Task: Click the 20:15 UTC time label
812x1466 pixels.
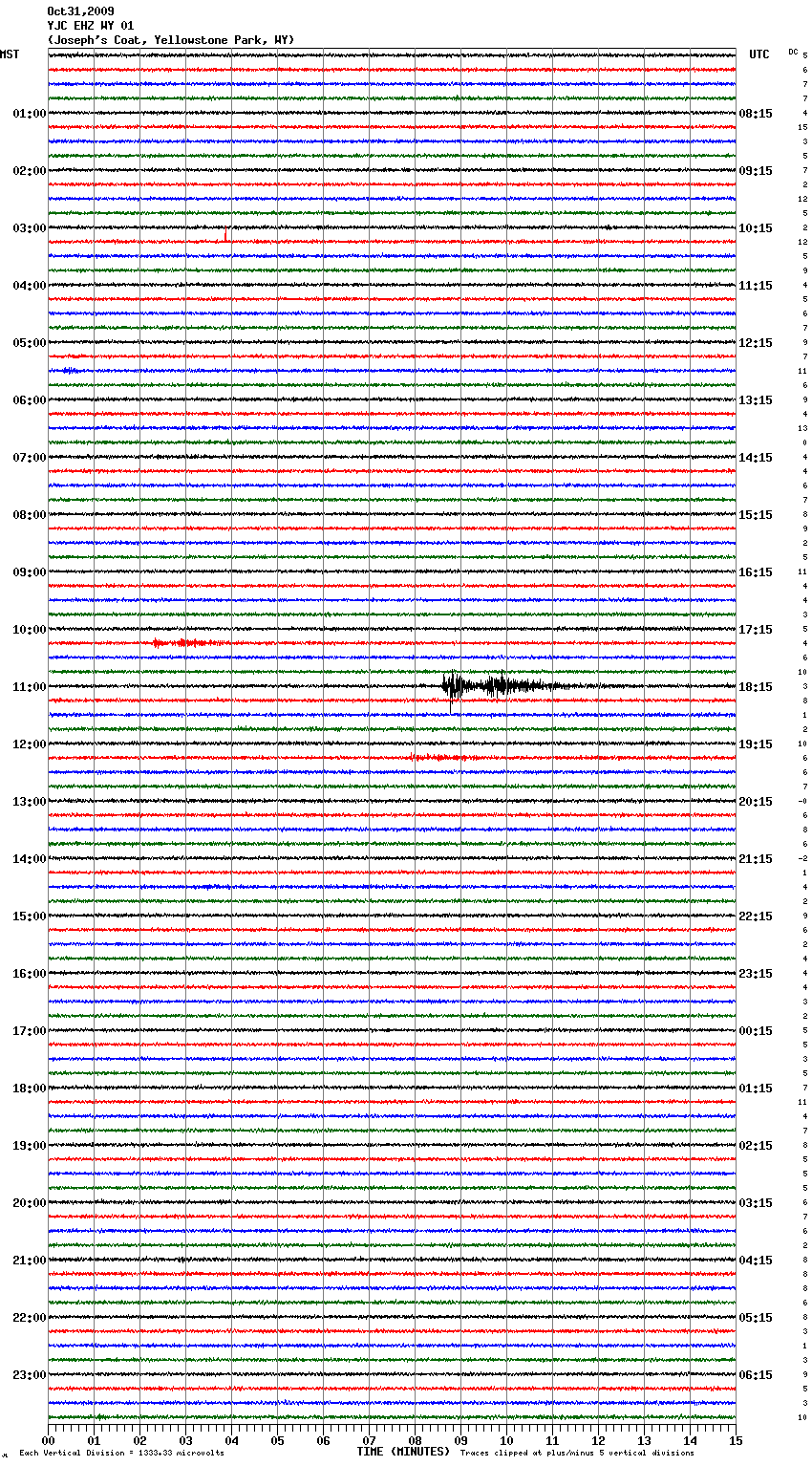Action: click(x=756, y=802)
